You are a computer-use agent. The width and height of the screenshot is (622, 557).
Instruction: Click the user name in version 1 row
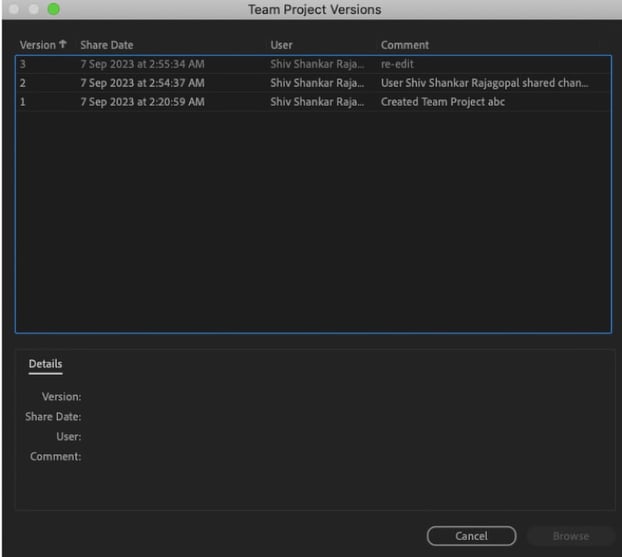tap(317, 102)
